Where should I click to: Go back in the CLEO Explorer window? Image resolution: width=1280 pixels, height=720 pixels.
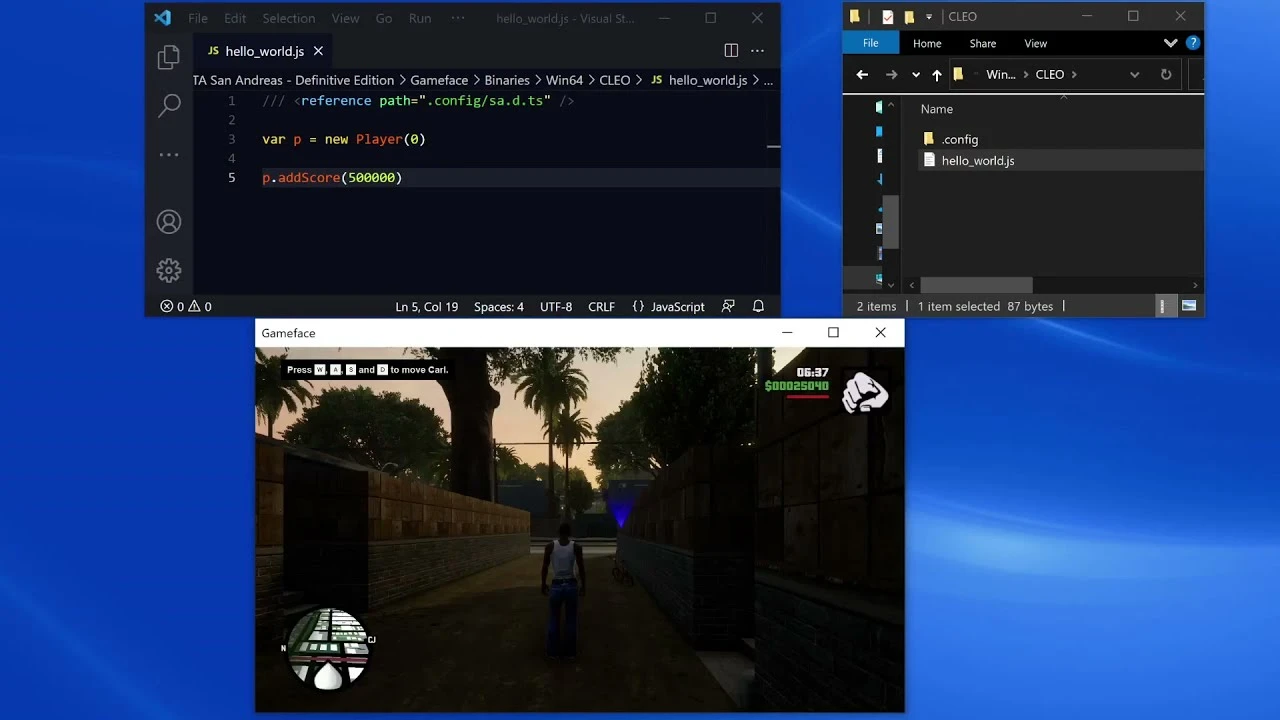pos(862,75)
